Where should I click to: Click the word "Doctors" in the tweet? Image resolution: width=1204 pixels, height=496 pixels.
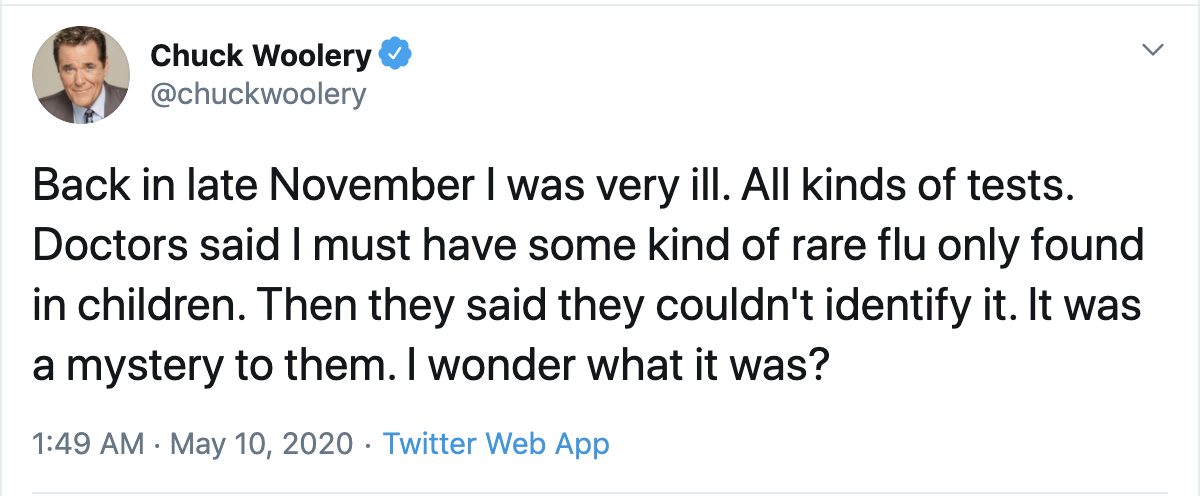pos(99,248)
